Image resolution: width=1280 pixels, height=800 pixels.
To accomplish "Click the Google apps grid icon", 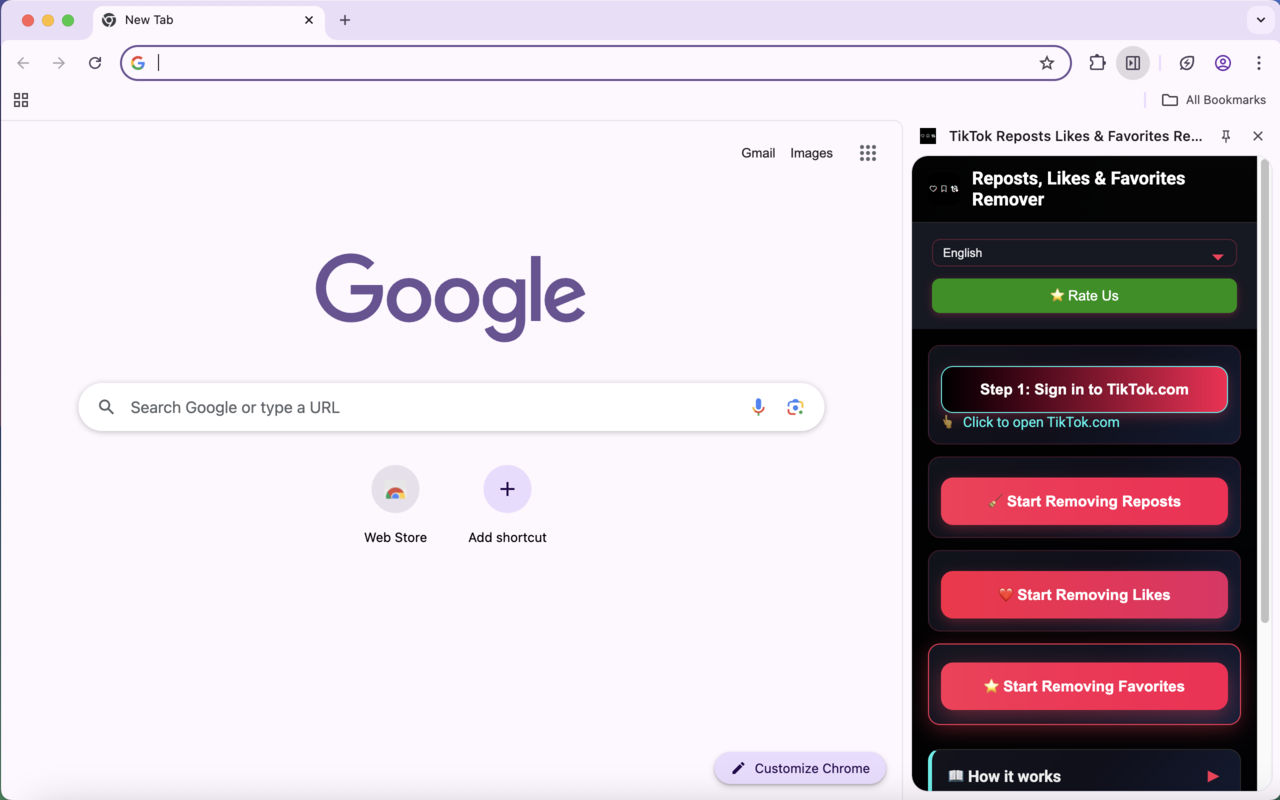I will [868, 153].
